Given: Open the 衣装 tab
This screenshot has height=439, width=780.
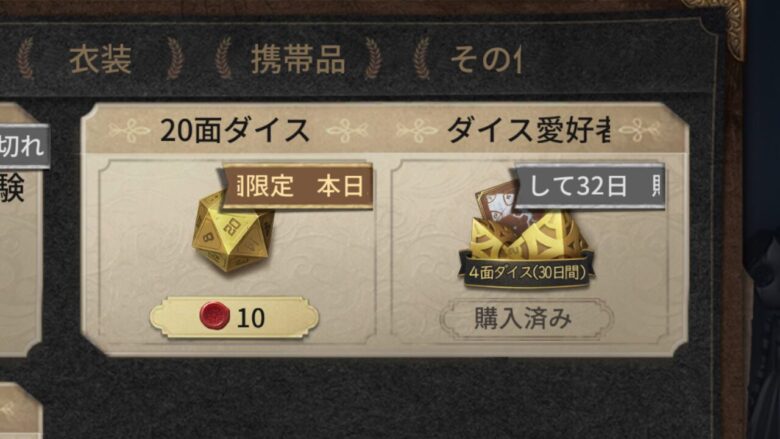Looking at the screenshot, I should pos(100,60).
